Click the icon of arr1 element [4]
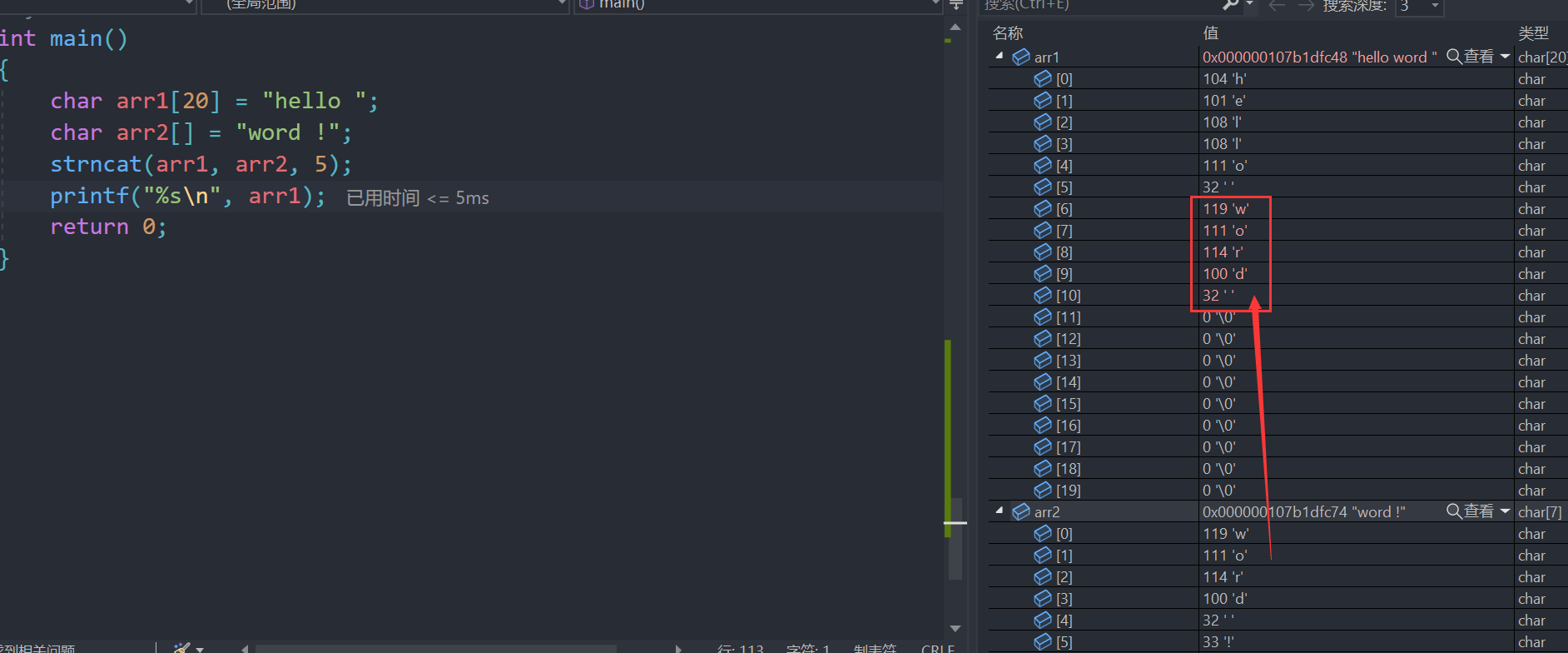Image resolution: width=1568 pixels, height=653 pixels. (x=1043, y=165)
